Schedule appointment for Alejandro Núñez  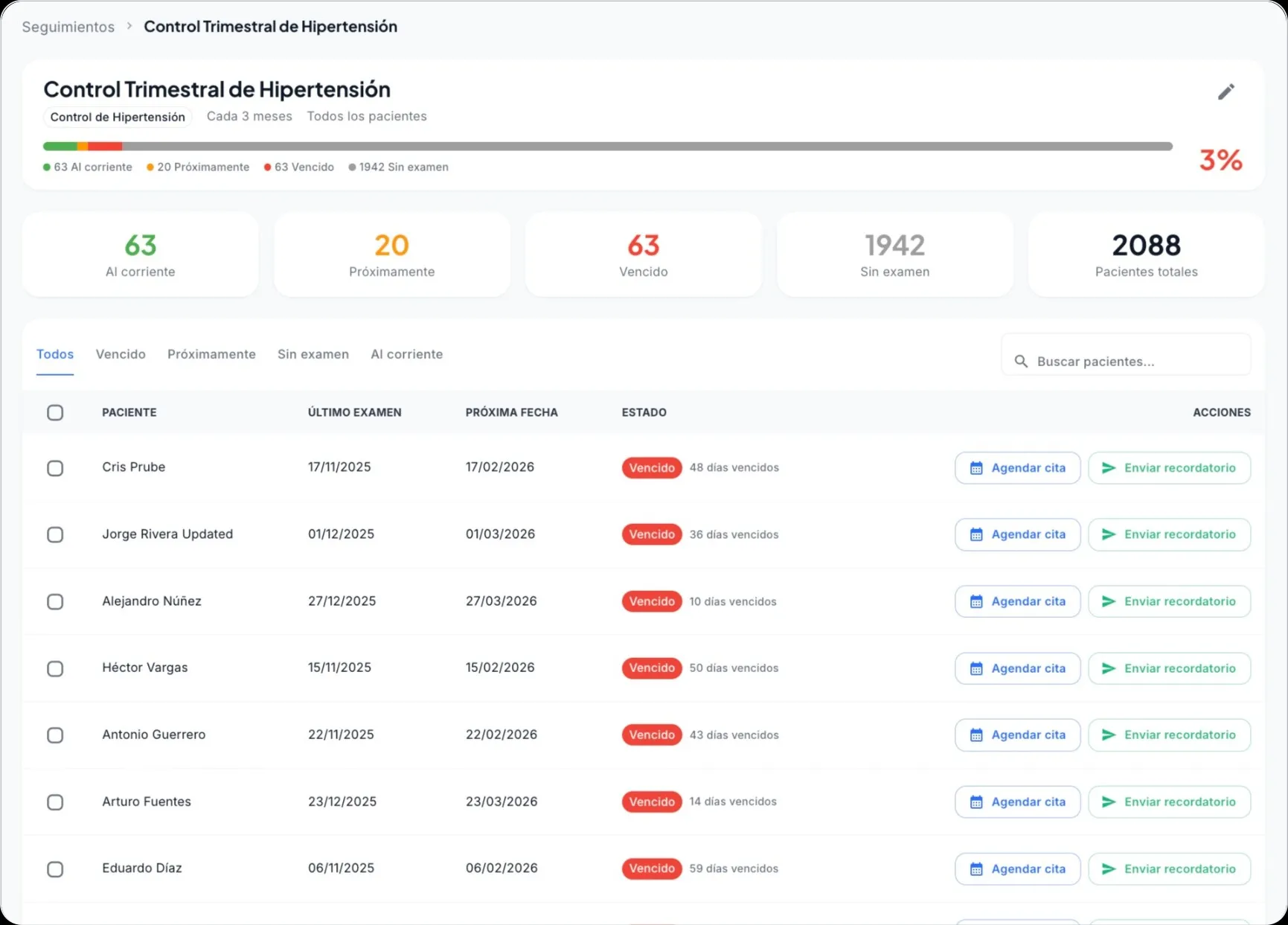click(1017, 601)
